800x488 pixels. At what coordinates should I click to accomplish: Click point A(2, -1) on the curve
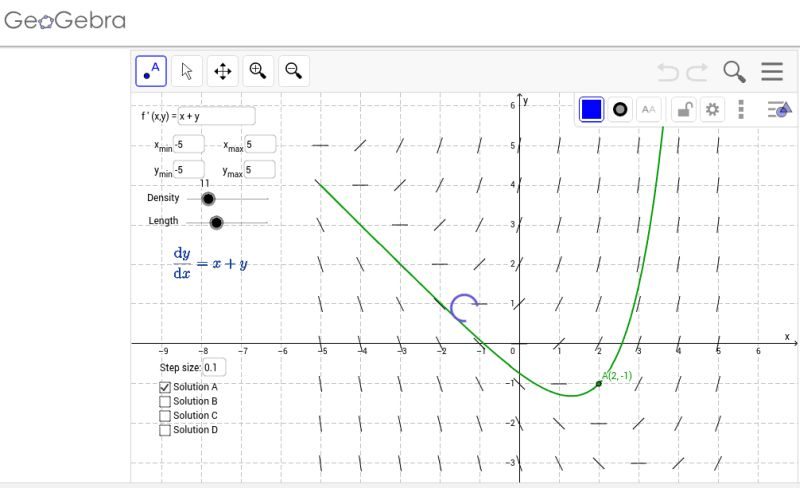point(599,384)
